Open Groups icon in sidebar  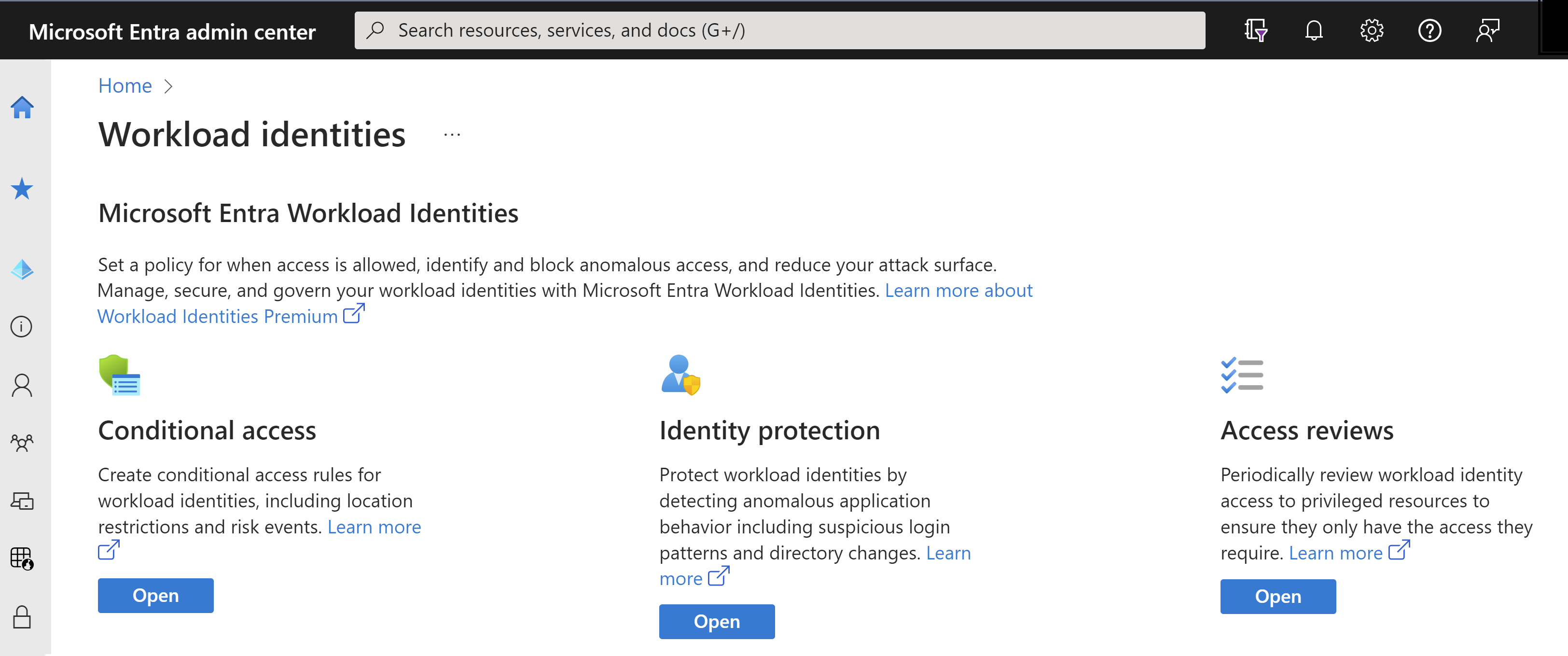[22, 443]
